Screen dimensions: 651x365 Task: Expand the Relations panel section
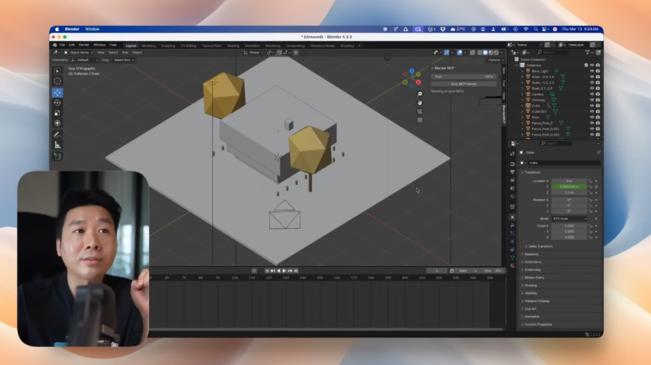(x=531, y=254)
